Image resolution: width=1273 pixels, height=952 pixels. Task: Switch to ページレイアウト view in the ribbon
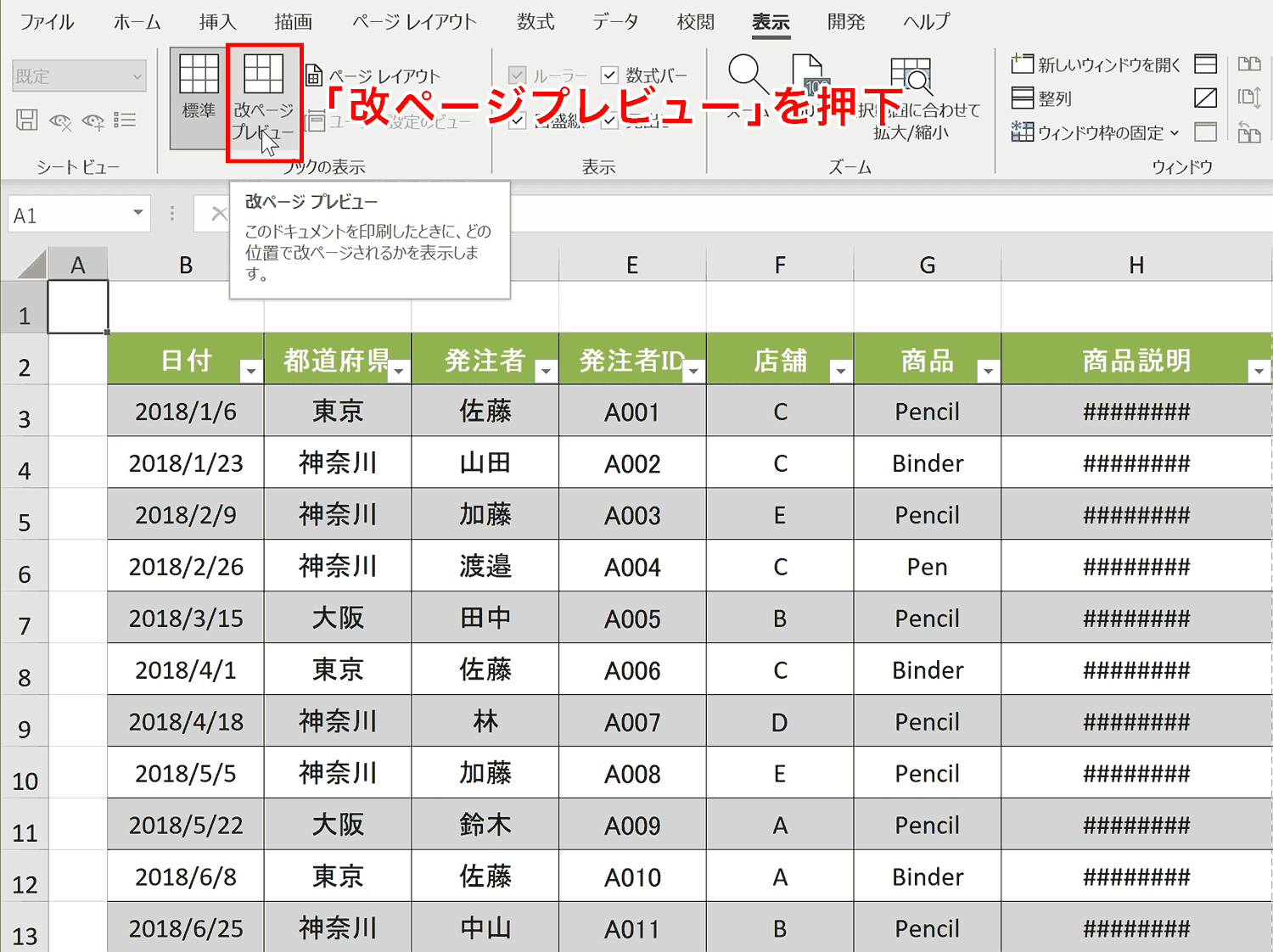[x=373, y=76]
